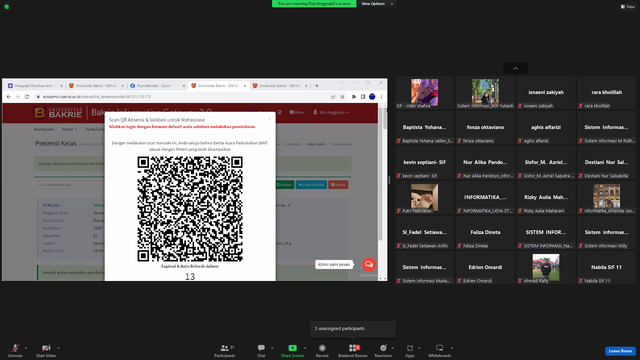Click the browser back arrow
This screenshot has height=360, width=640.
point(9,97)
